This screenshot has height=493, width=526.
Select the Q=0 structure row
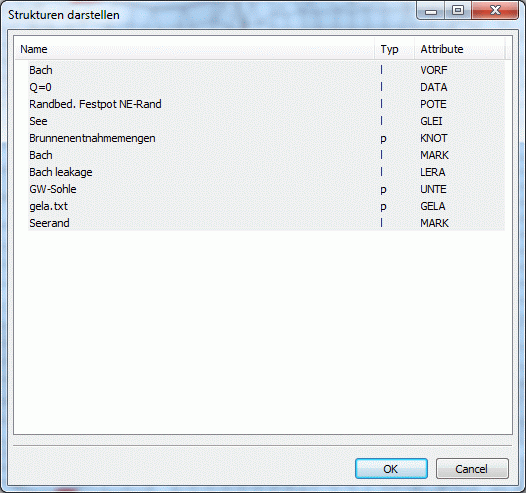tap(266, 87)
